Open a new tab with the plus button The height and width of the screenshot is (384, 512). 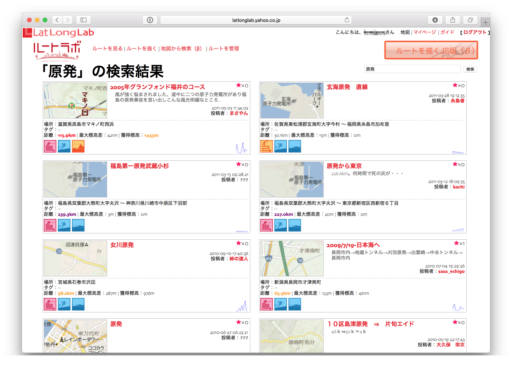tap(485, 22)
